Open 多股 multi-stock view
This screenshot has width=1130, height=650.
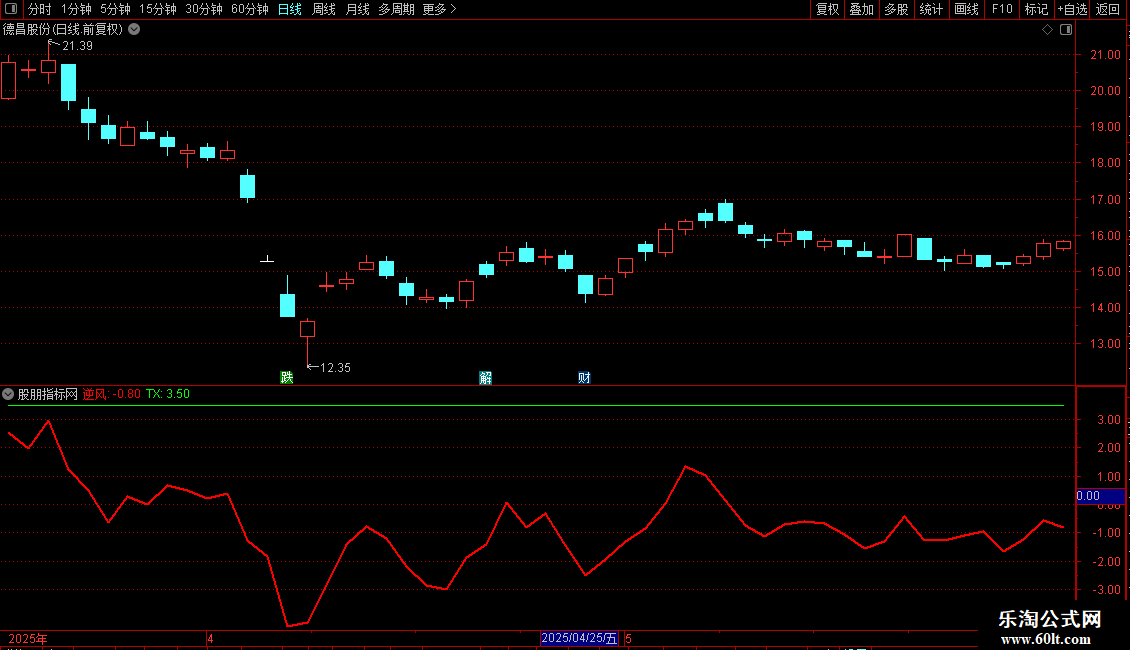896,9
